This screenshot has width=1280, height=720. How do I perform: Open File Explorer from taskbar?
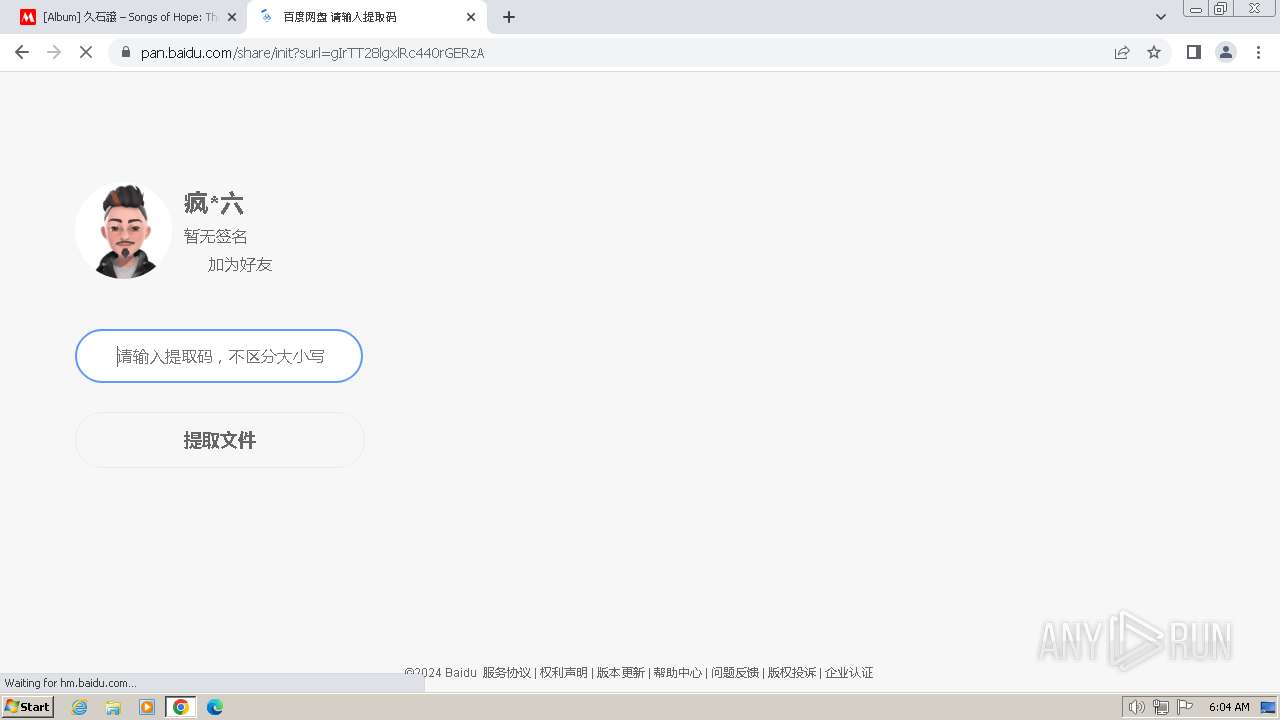coord(113,707)
